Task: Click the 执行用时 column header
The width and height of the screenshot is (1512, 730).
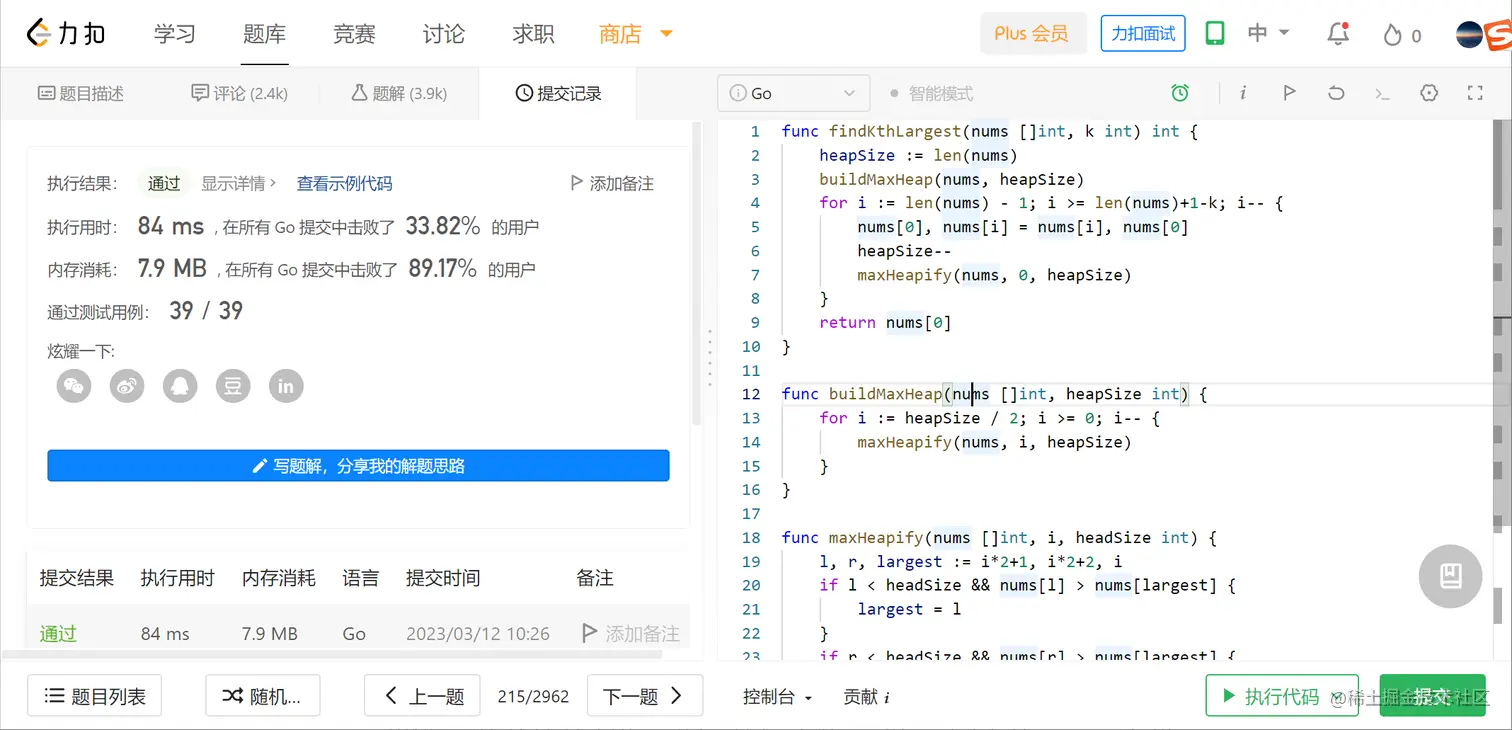Action: point(177,578)
